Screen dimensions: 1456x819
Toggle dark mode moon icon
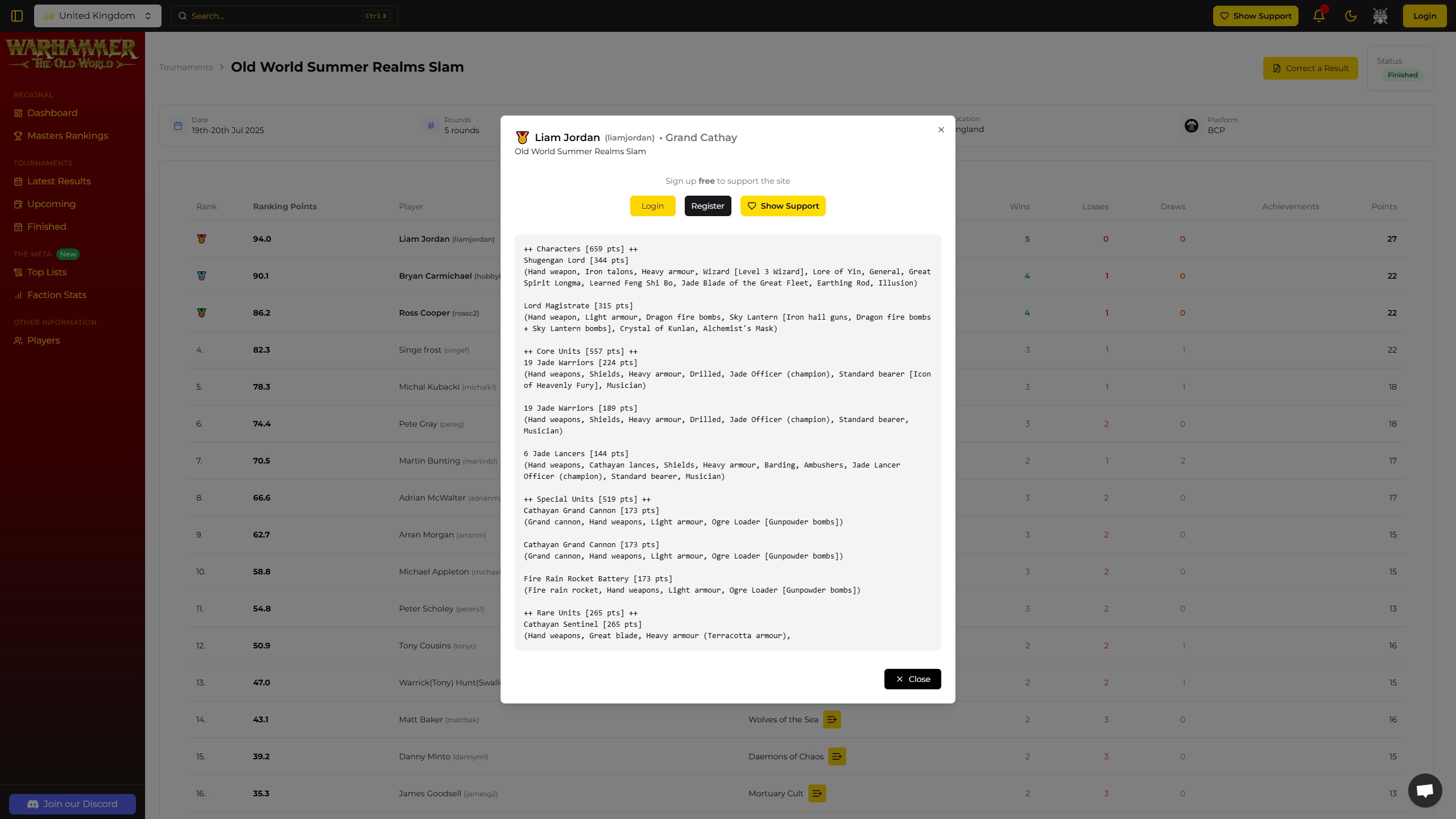tap(1351, 16)
